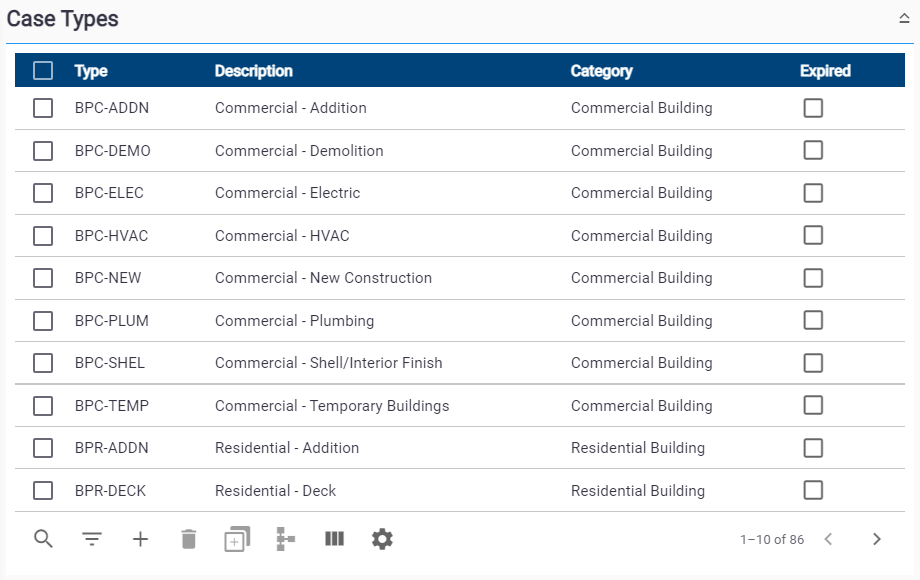The image size is (920, 580).
Task: Click the trash delete icon
Action: click(x=188, y=539)
